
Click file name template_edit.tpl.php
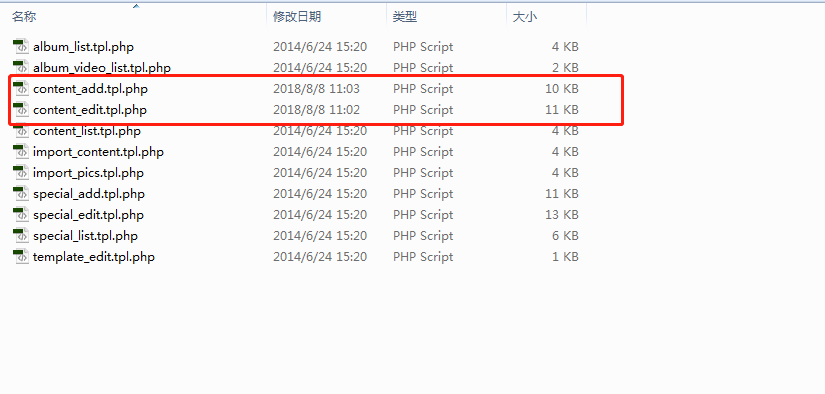coord(94,257)
